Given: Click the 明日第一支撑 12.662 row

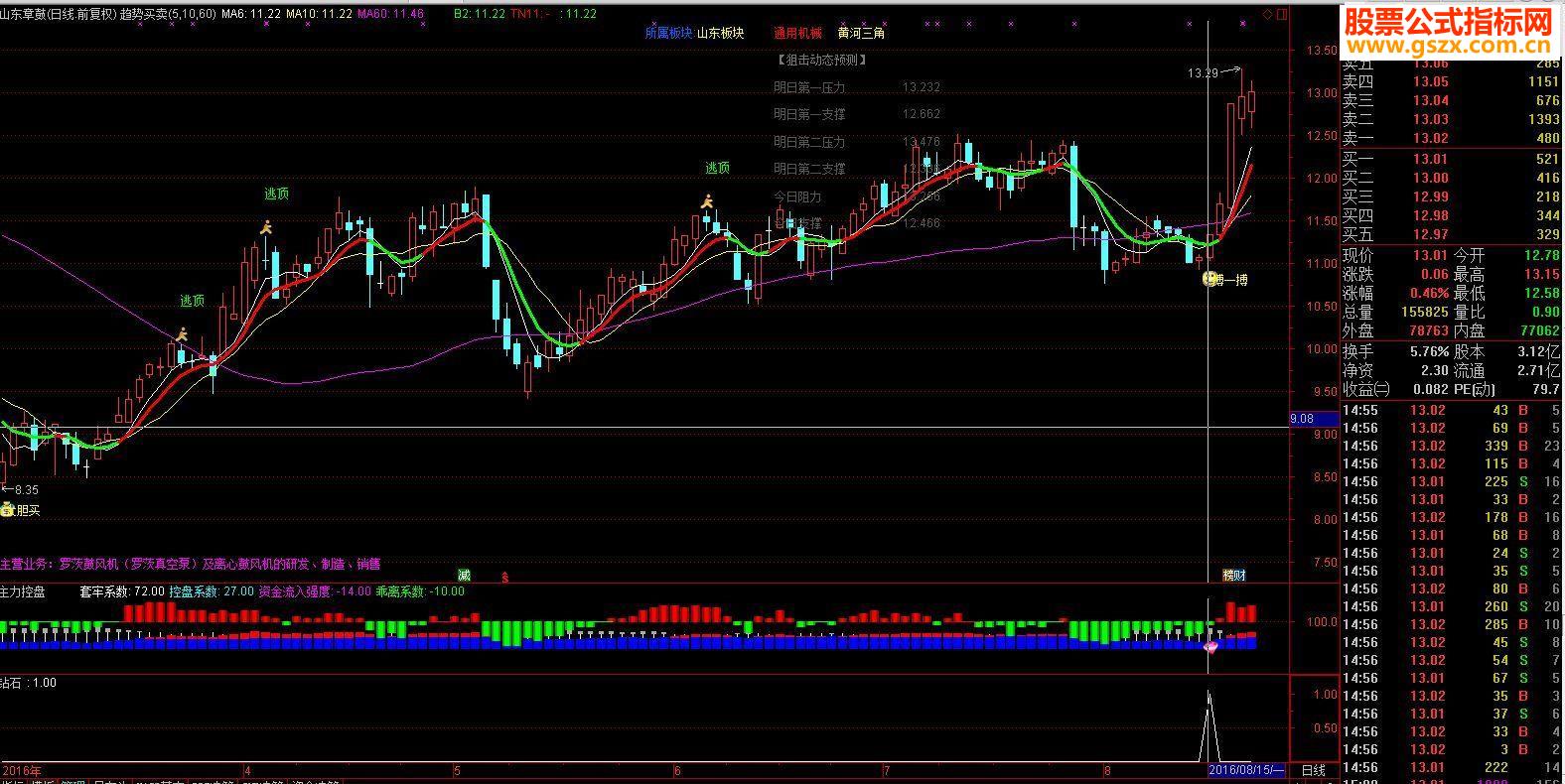Looking at the screenshot, I should (857, 114).
